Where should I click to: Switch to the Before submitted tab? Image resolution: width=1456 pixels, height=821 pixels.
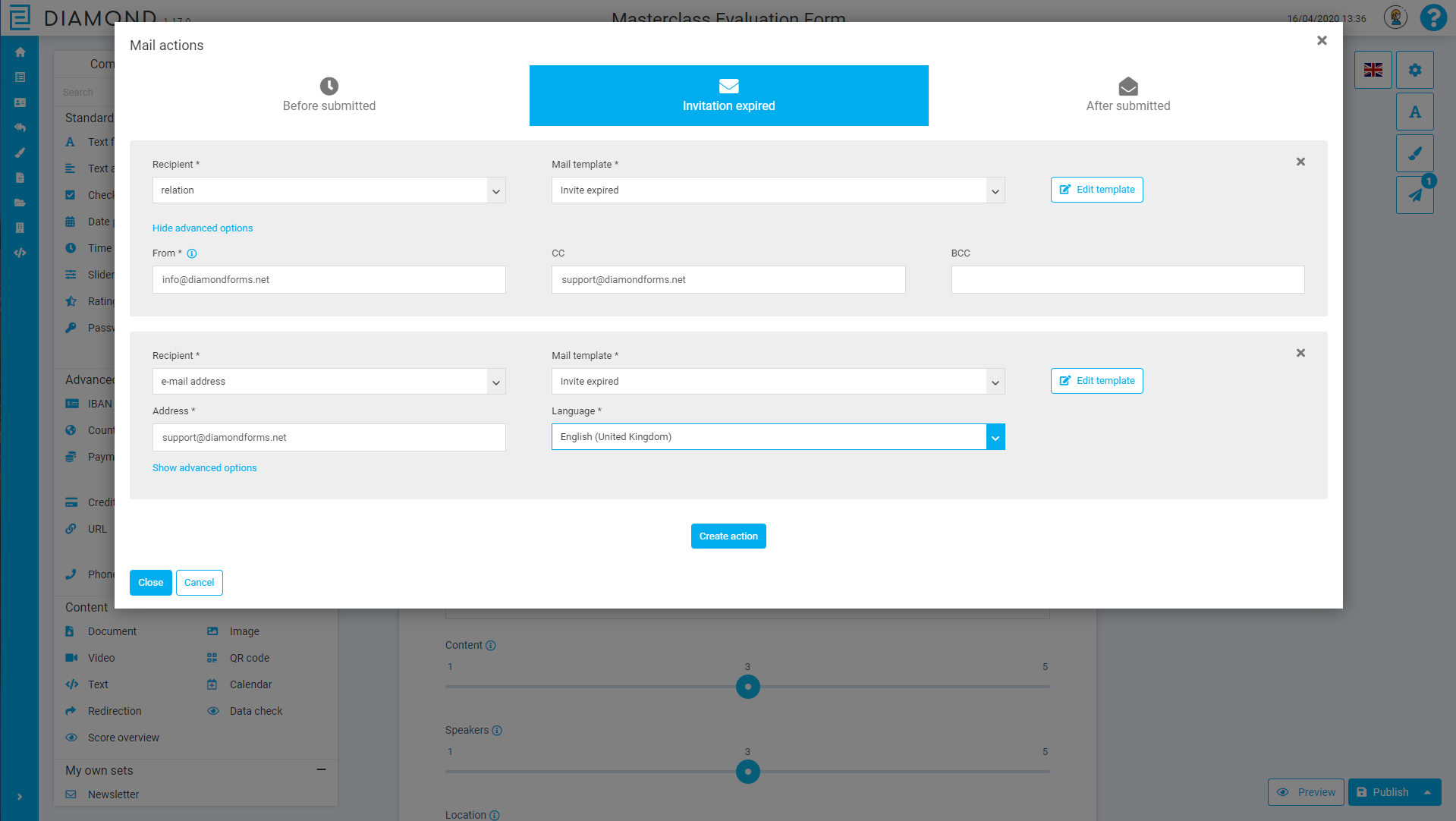click(329, 96)
